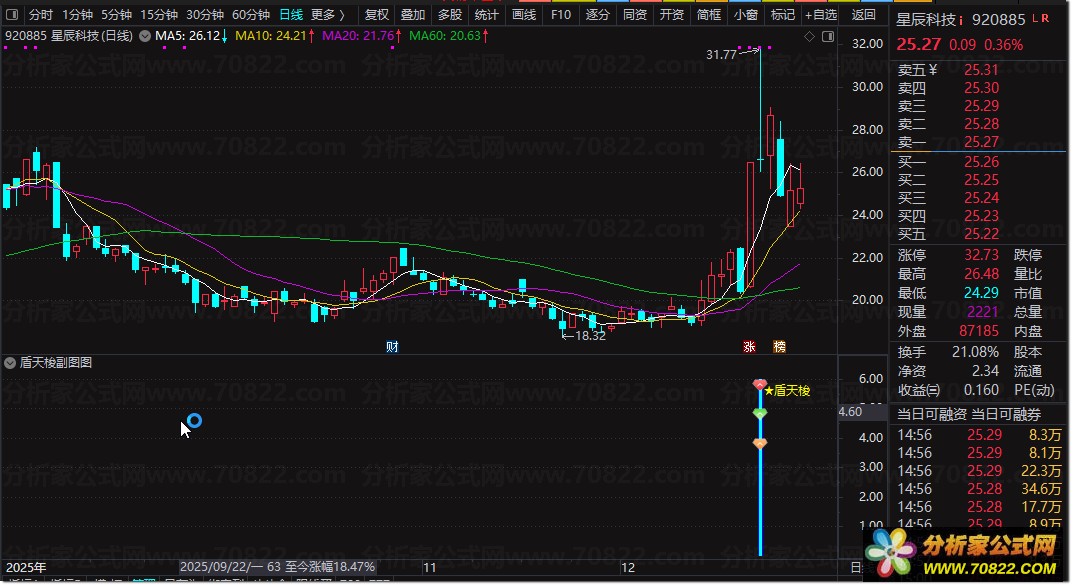Switch to 5分钟 period

pos(116,14)
